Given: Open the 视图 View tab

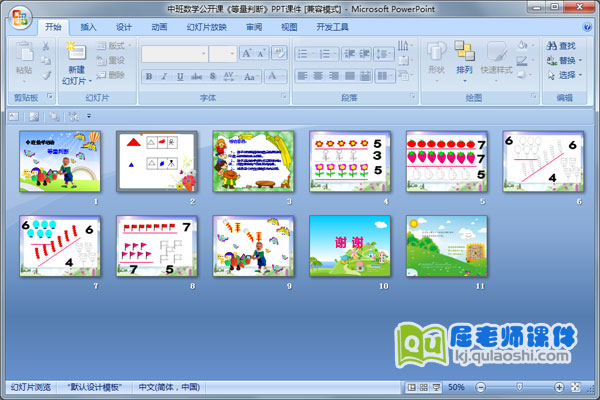Looking at the screenshot, I should (289, 27).
